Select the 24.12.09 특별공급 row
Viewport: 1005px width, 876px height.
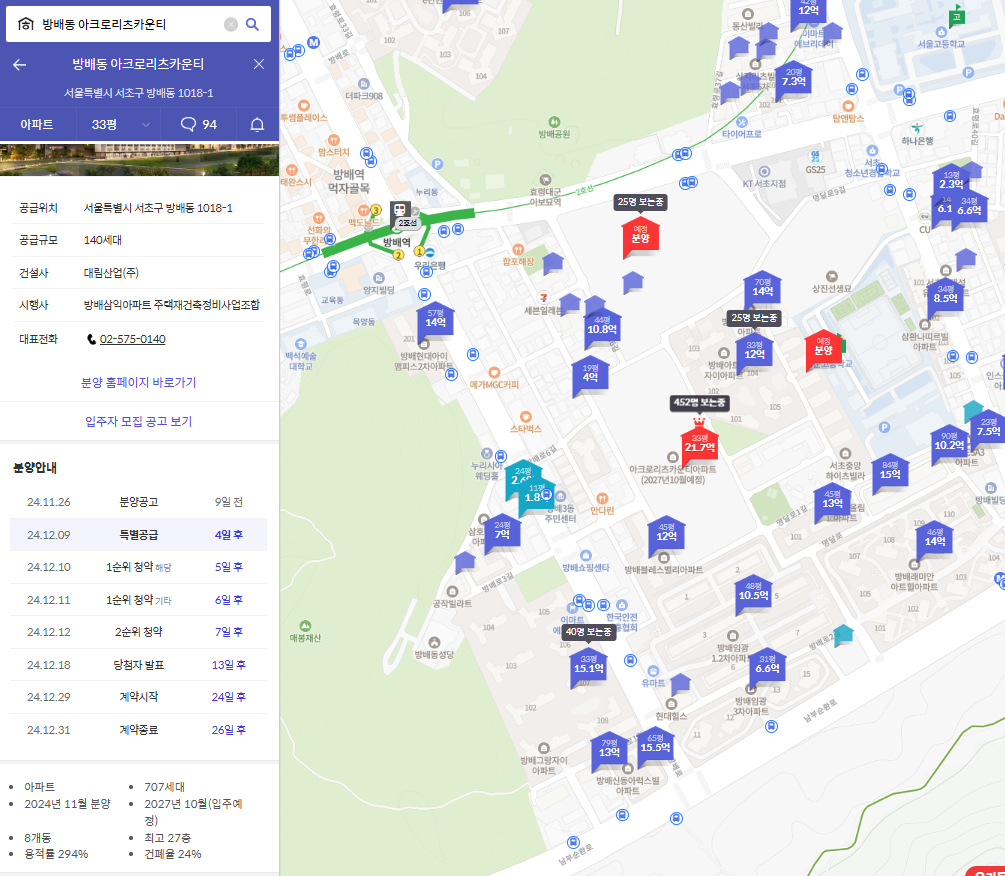(x=138, y=534)
